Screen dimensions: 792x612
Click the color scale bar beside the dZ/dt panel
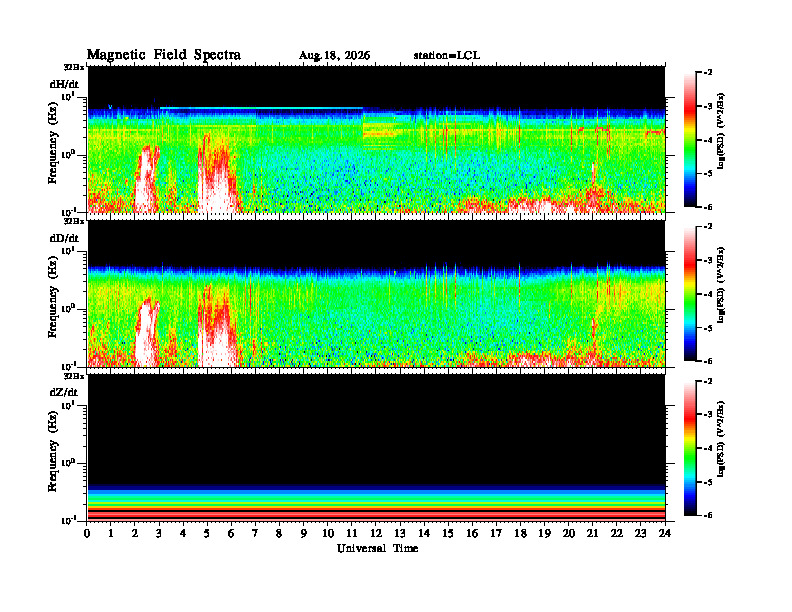[x=689, y=448]
